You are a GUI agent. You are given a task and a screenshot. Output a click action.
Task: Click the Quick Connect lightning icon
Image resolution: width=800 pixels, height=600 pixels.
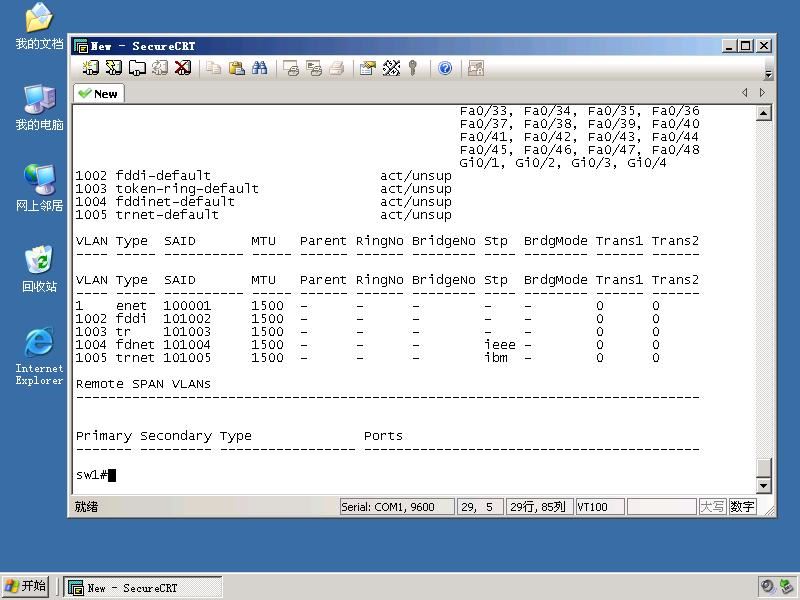tap(114, 68)
